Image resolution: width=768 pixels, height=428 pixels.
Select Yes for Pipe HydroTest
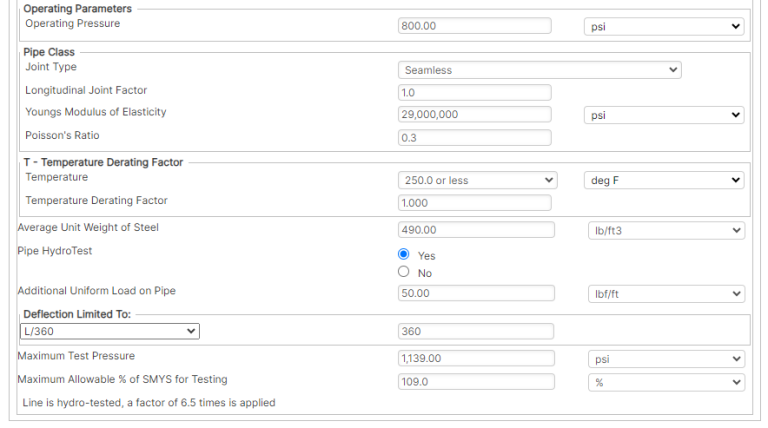[x=404, y=255]
